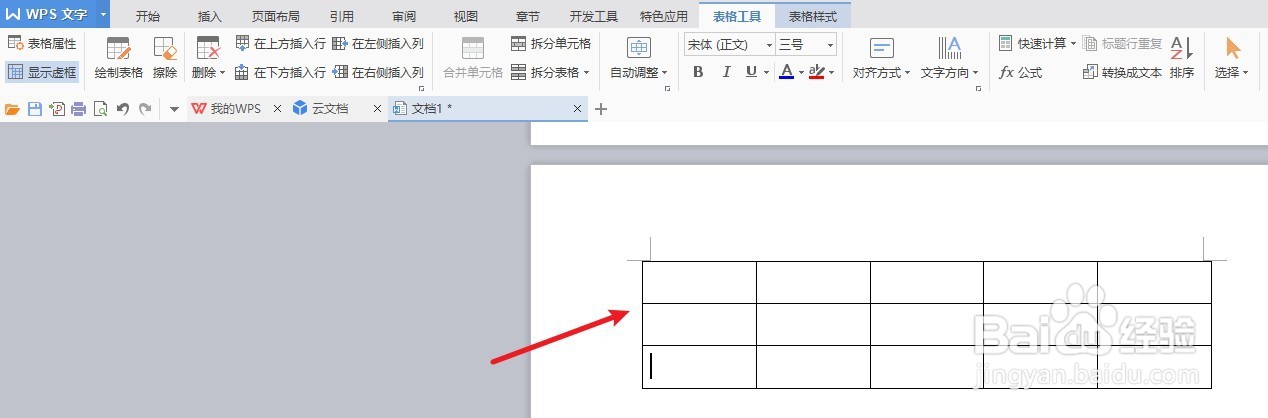Open AutoFit (自动调整) dropdown
The image size is (1268, 418).
point(639,60)
